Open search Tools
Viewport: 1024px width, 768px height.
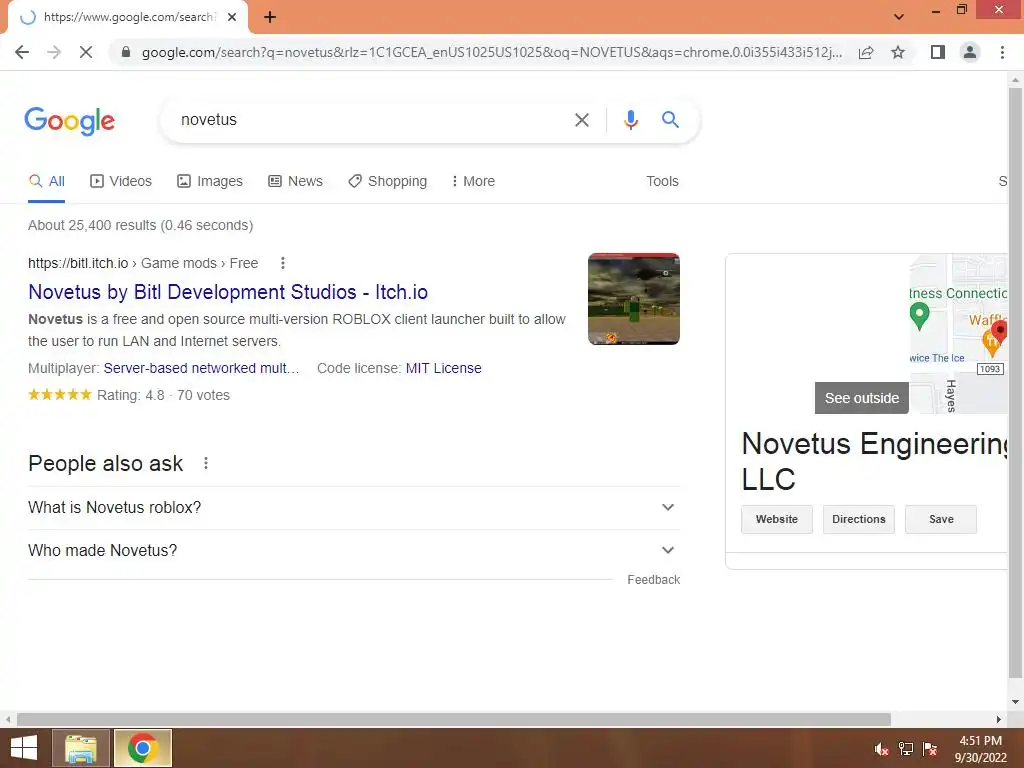coord(662,182)
